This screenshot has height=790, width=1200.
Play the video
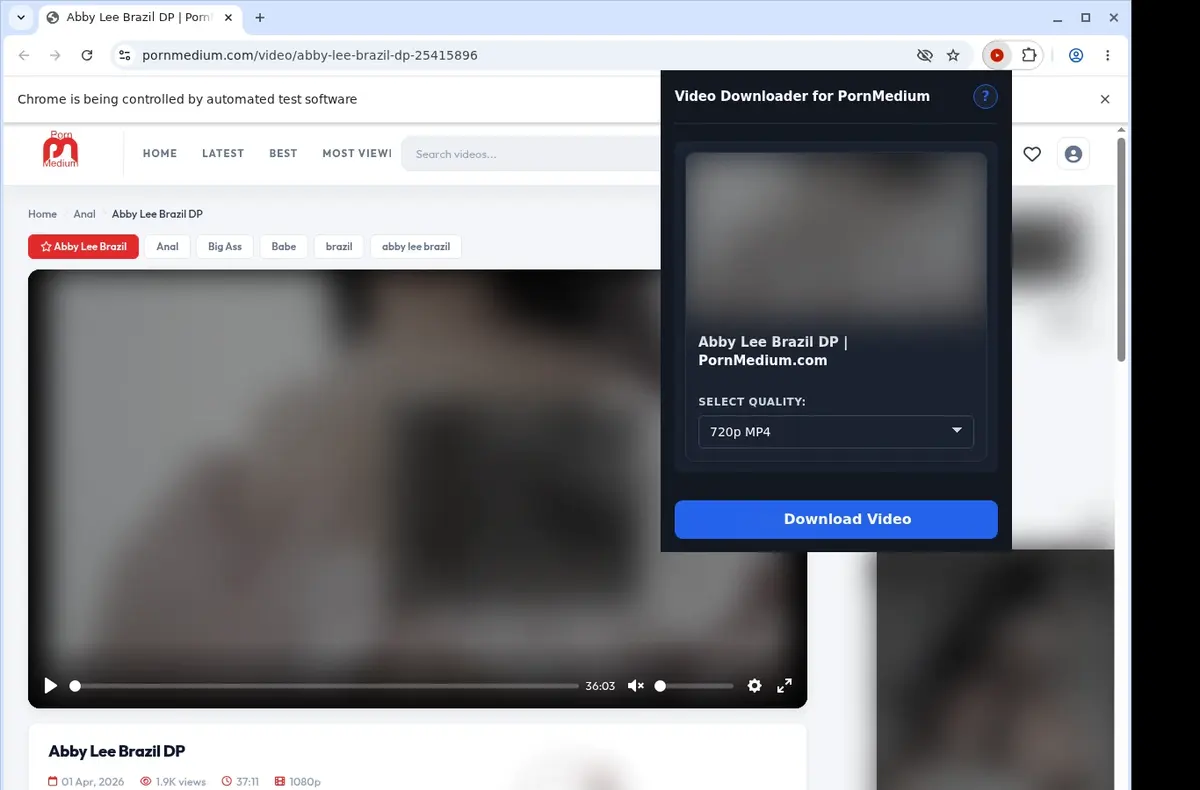pos(50,686)
